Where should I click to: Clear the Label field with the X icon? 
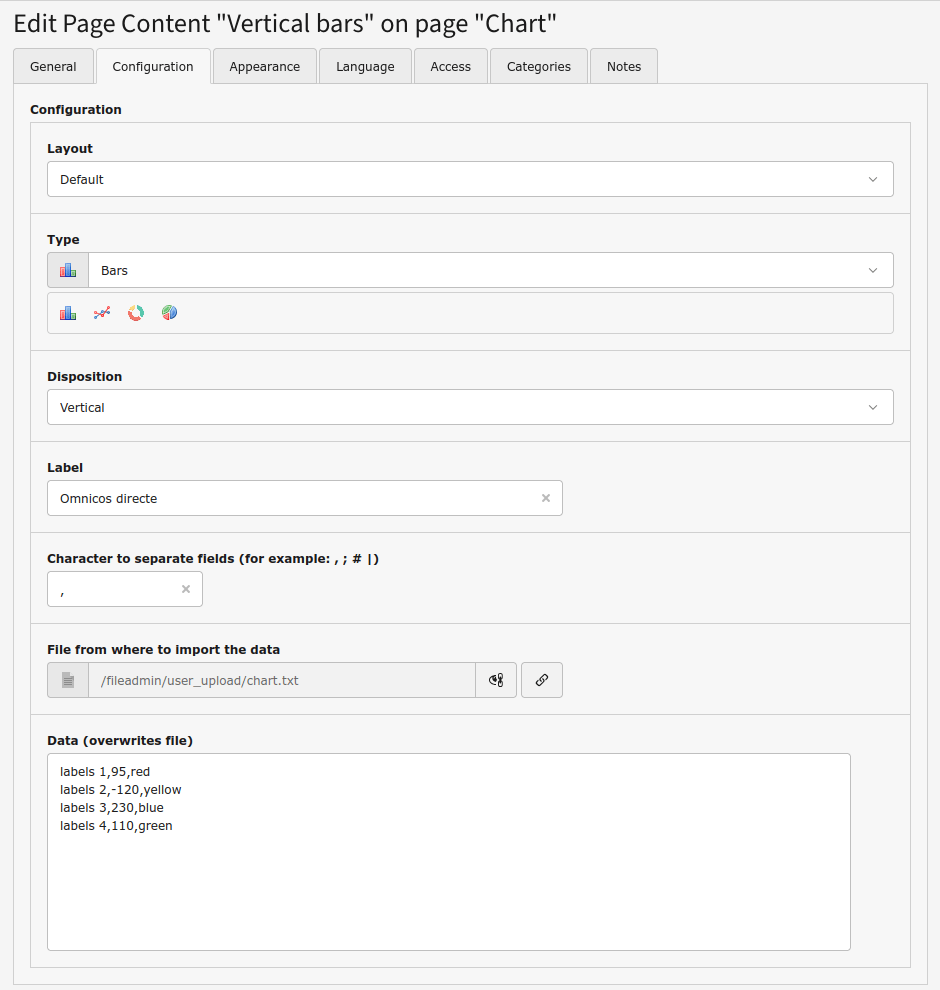(x=546, y=498)
